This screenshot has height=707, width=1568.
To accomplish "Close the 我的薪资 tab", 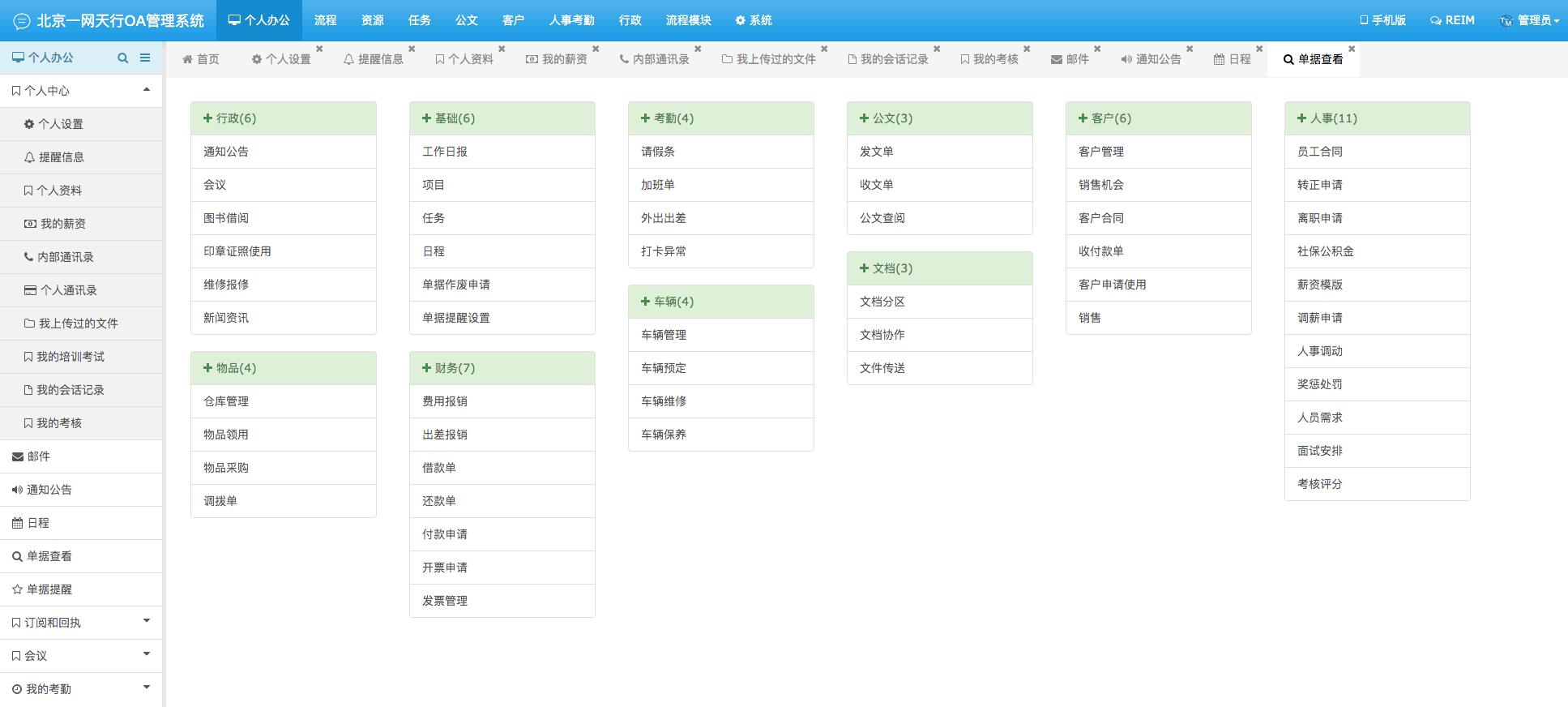I will pos(596,49).
